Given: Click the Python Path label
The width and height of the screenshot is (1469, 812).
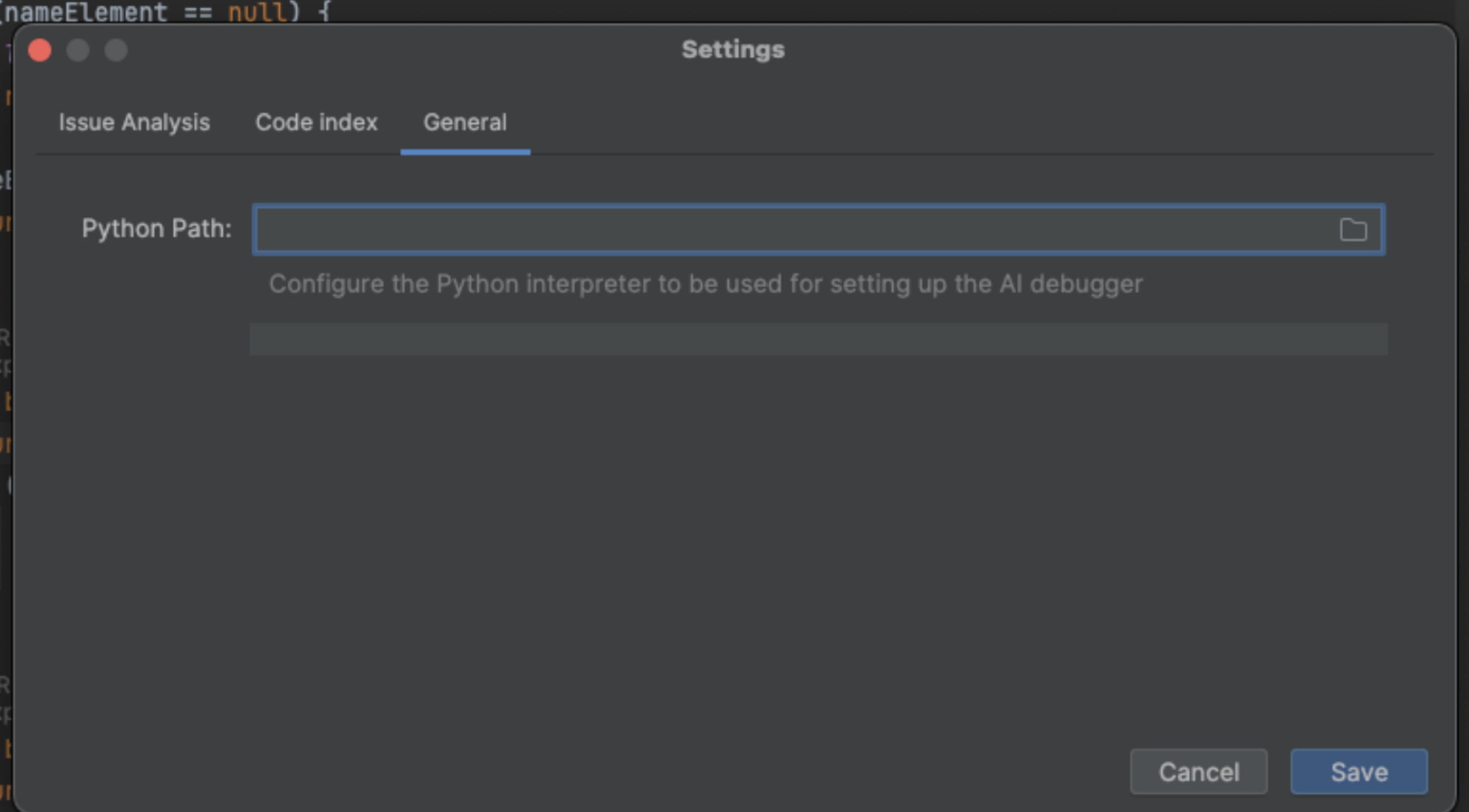Looking at the screenshot, I should [157, 228].
